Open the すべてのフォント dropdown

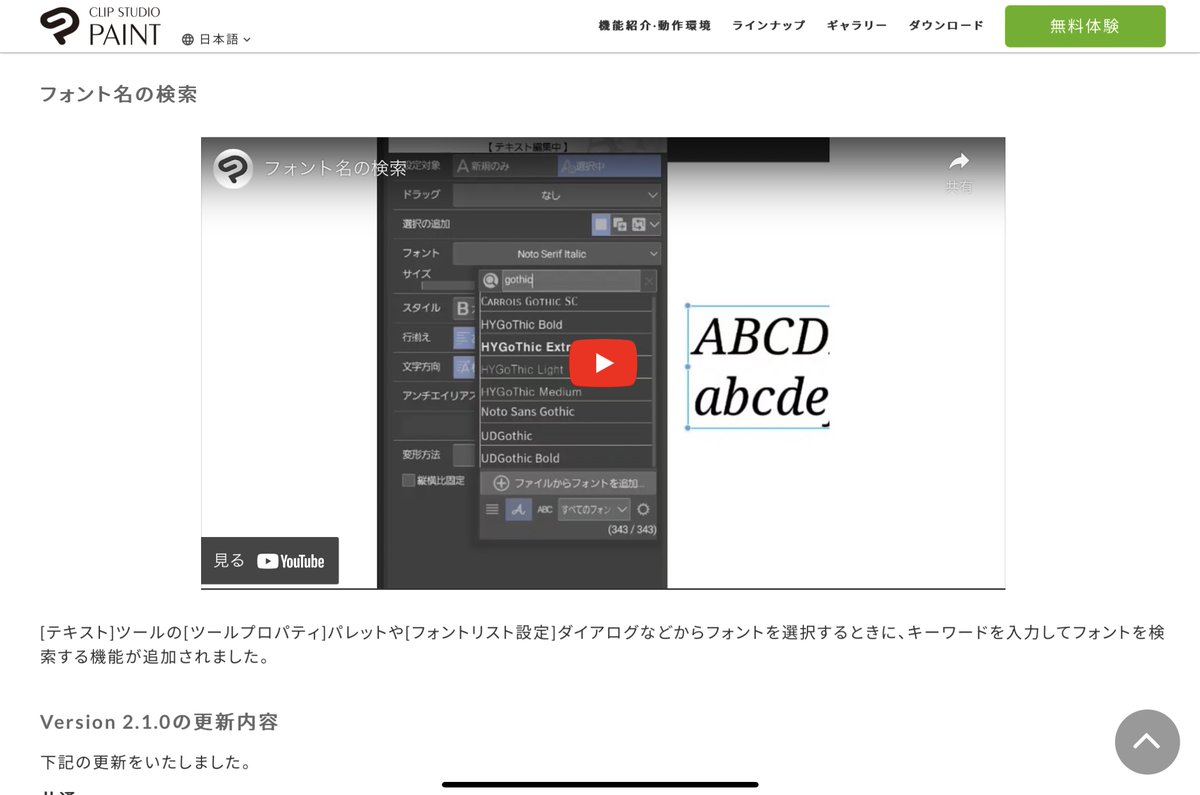(594, 509)
